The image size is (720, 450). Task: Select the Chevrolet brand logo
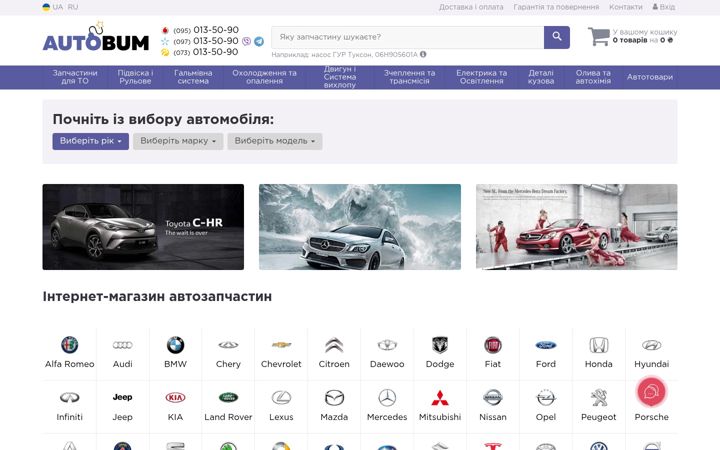281,345
